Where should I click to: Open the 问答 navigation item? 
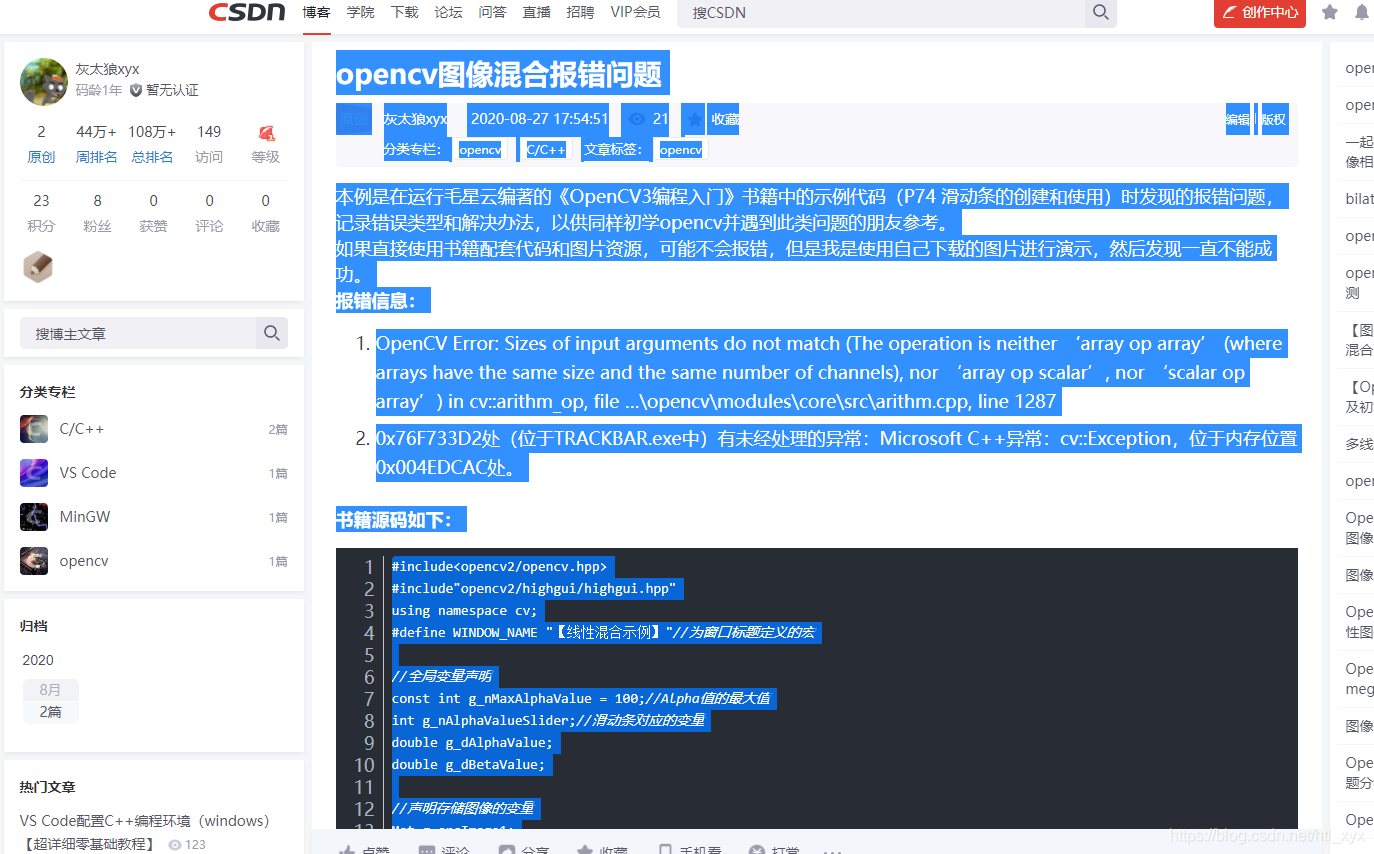[493, 12]
